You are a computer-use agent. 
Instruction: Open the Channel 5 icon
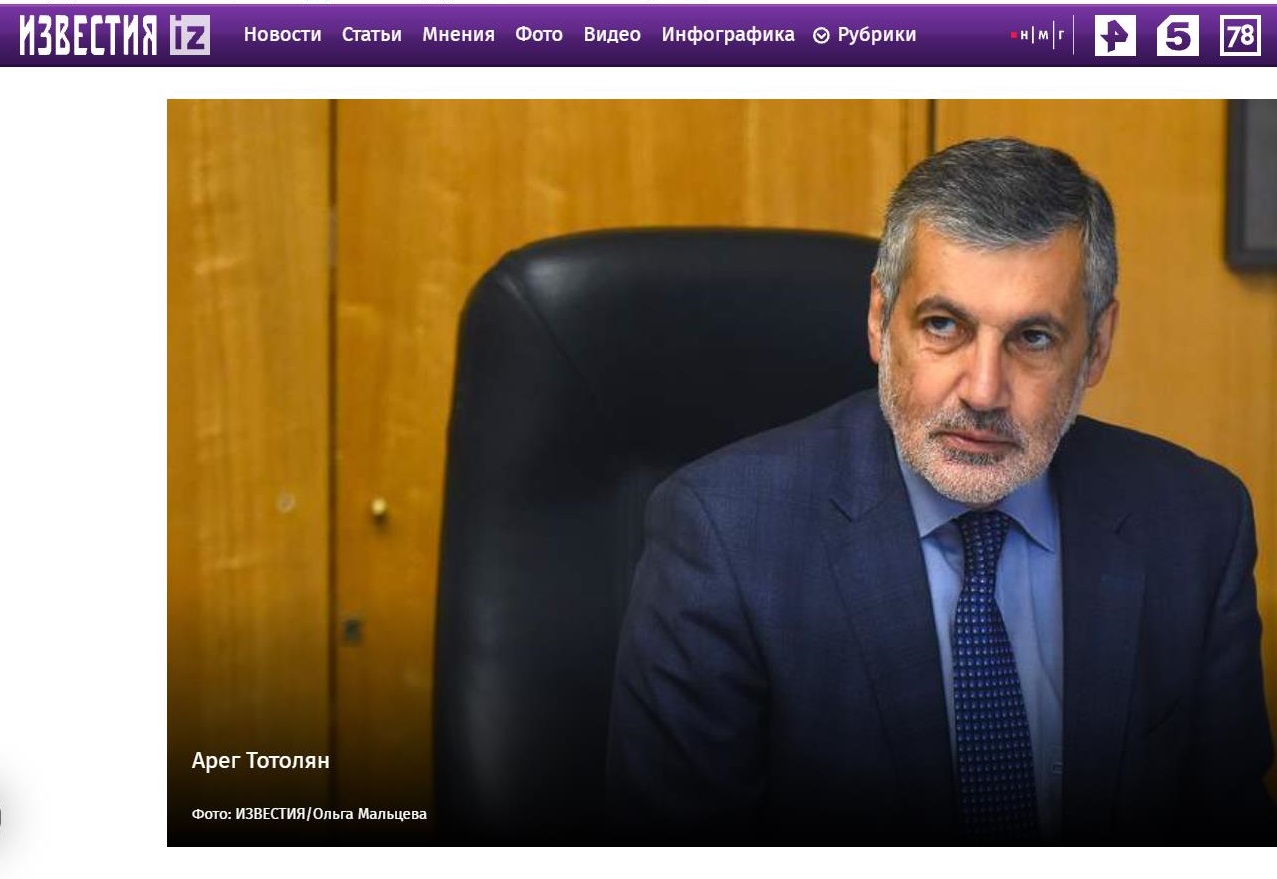pos(1177,36)
